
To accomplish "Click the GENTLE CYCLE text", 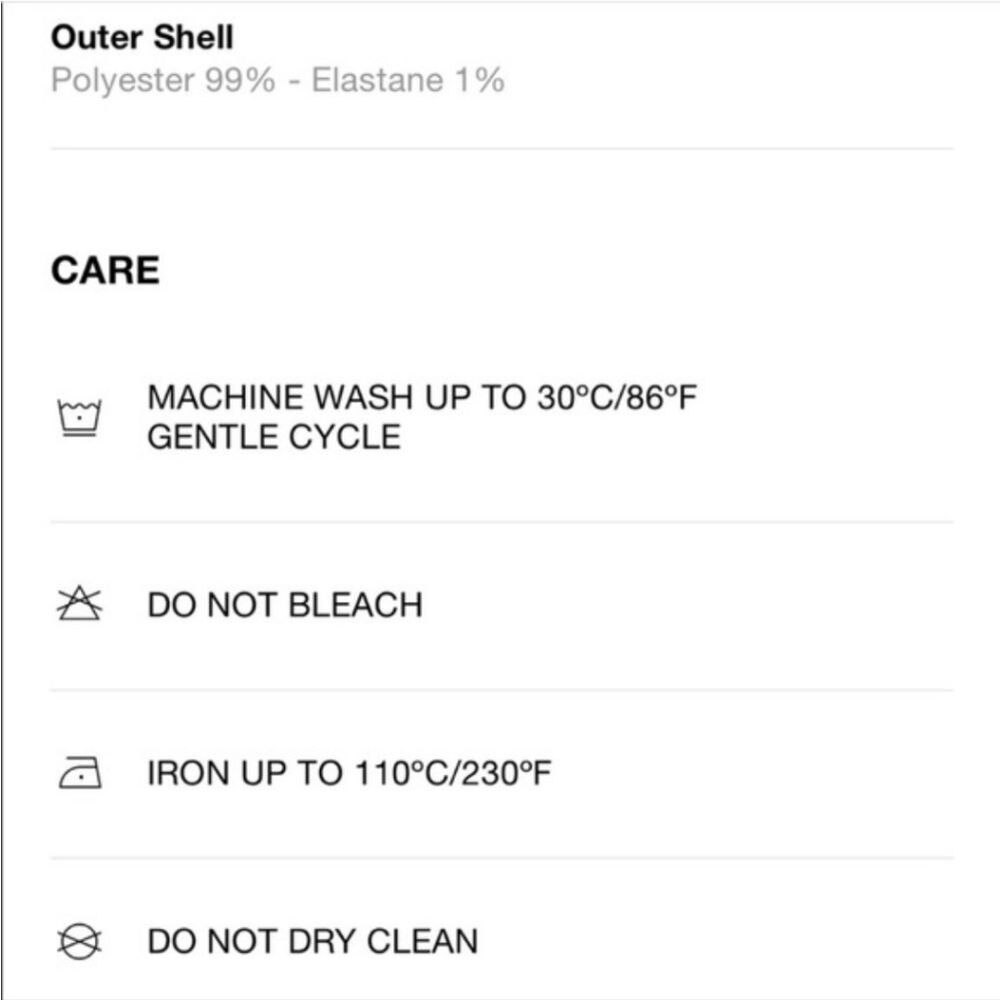I will 274,437.
